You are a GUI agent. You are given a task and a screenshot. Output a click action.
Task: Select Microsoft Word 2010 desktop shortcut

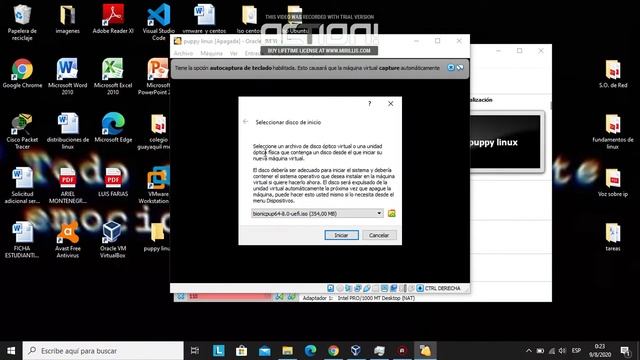coord(67,77)
